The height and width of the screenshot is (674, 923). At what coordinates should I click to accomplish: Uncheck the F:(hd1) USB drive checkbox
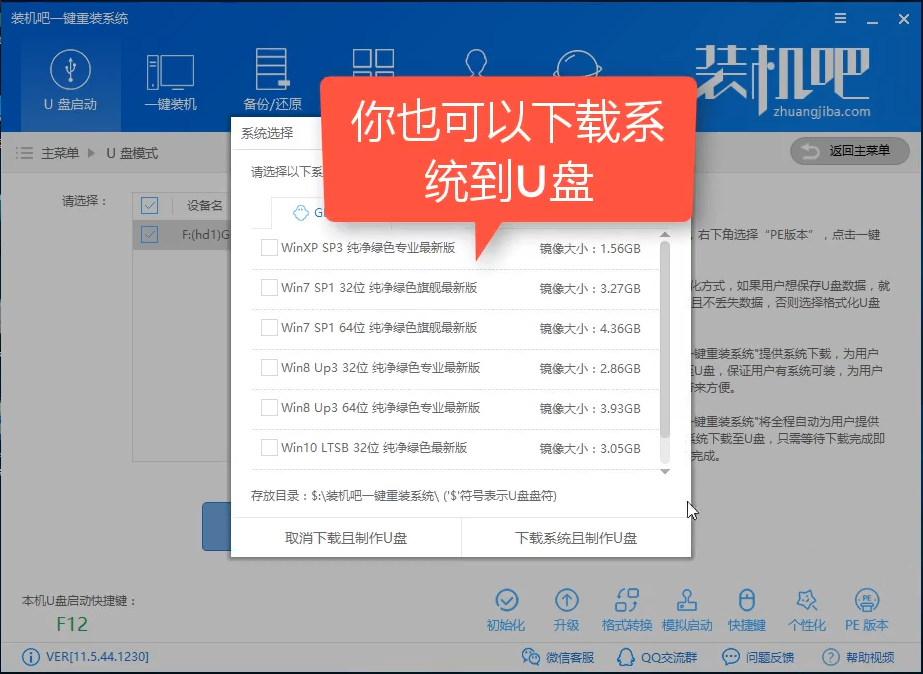coord(152,233)
